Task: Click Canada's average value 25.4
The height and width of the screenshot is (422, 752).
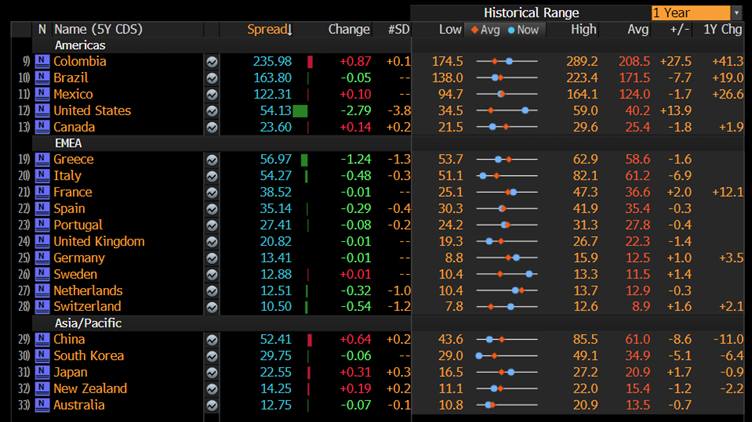Action: 638,127
